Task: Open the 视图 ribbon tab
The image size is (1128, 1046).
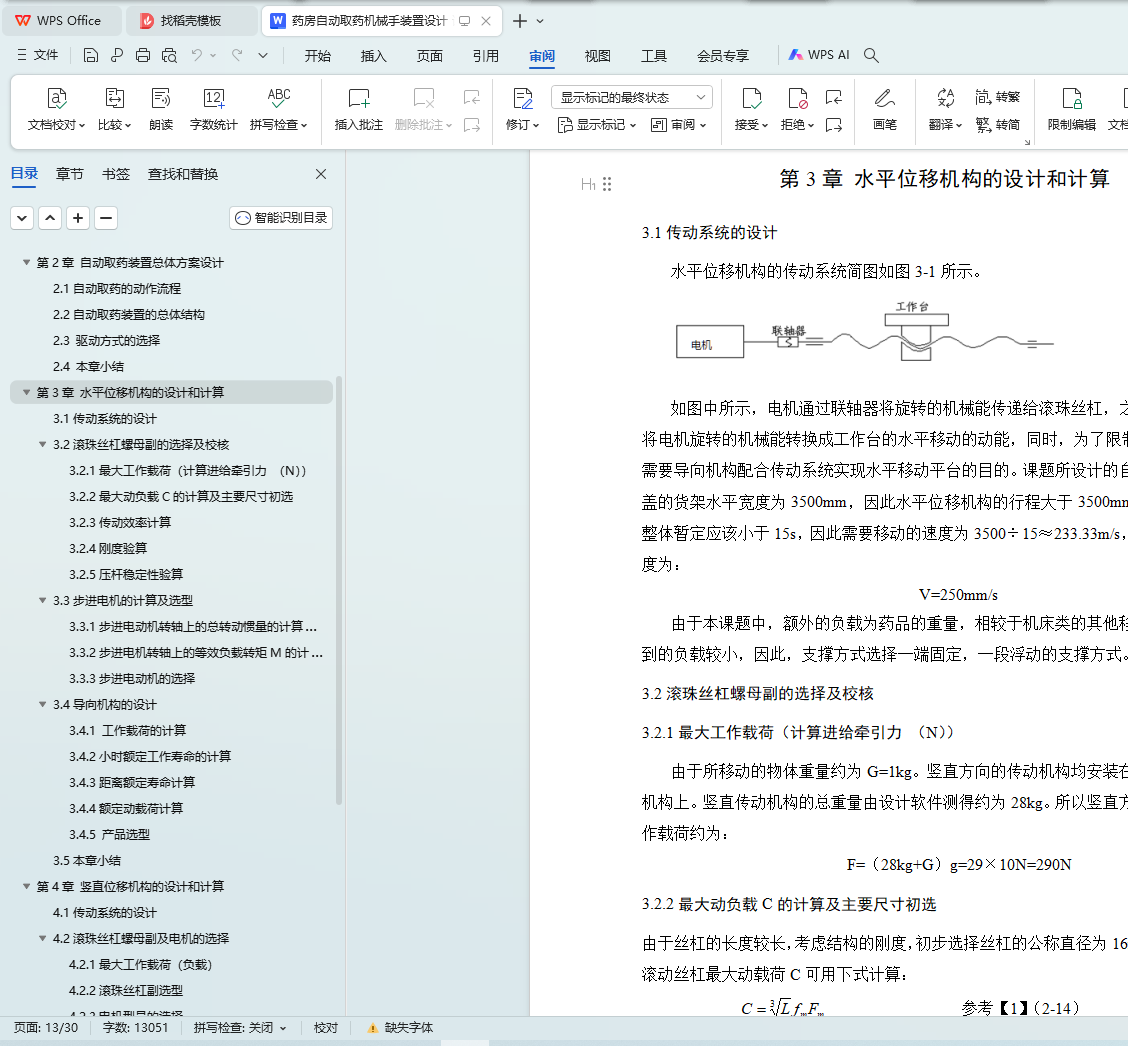Action: point(598,55)
